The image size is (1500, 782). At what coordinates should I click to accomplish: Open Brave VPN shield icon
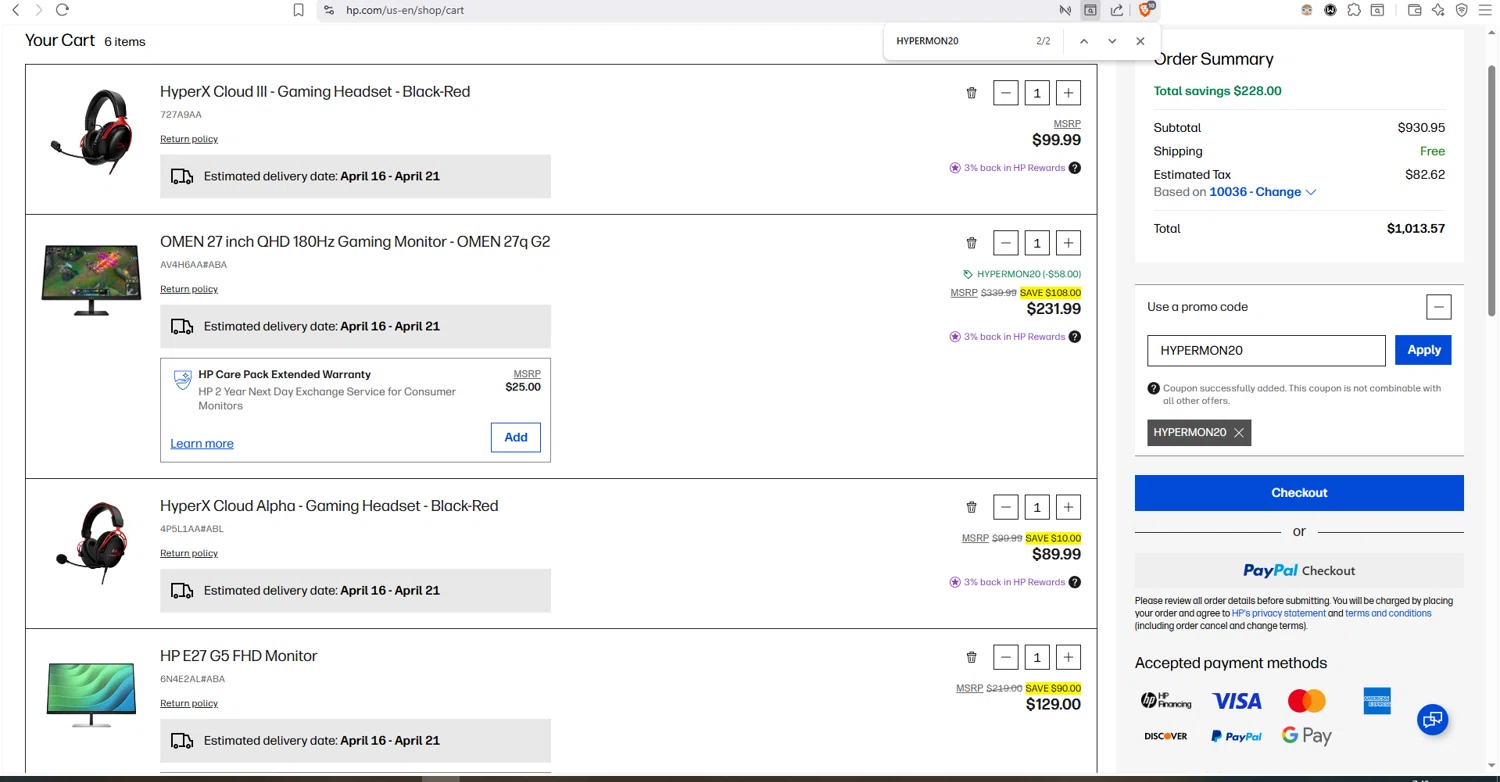[1461, 10]
